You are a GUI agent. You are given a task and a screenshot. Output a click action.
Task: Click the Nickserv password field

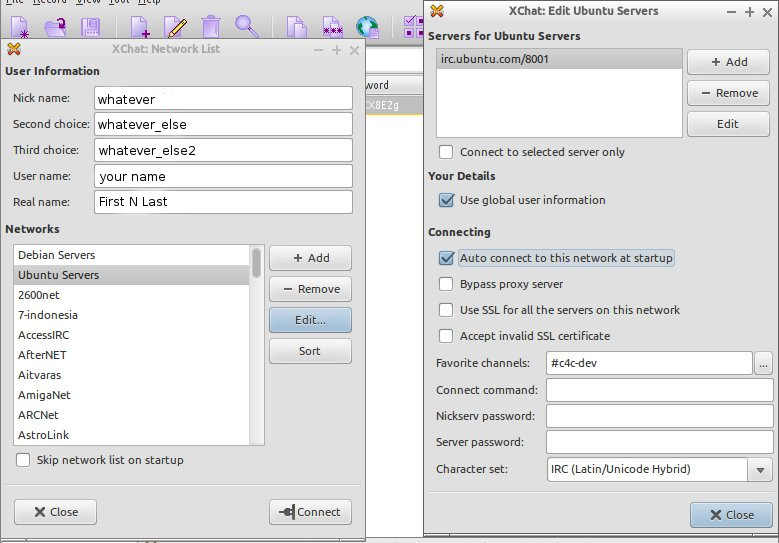pos(659,416)
